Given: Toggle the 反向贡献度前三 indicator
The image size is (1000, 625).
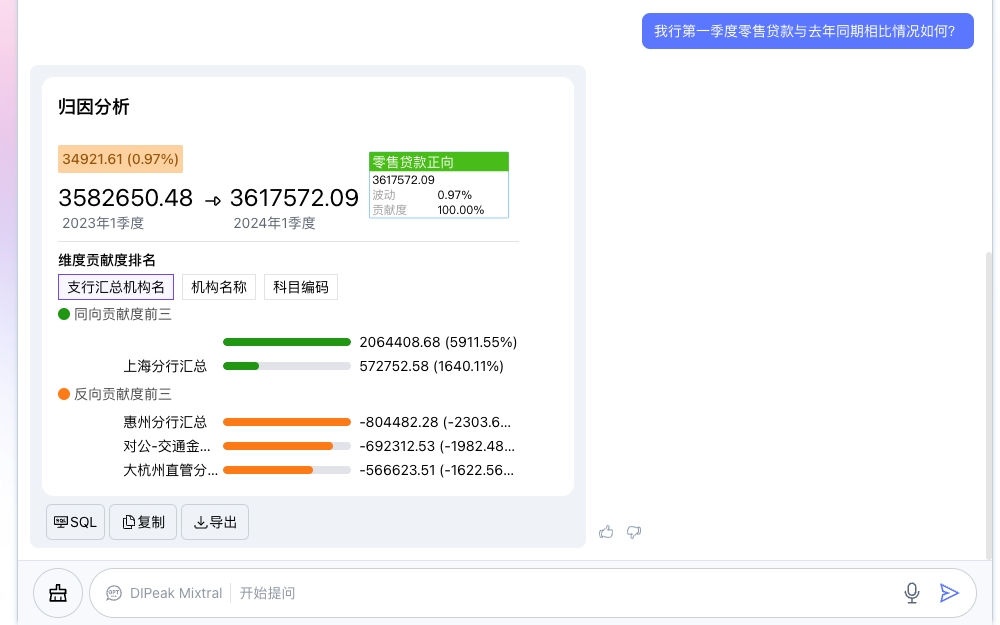Looking at the screenshot, I should (115, 393).
